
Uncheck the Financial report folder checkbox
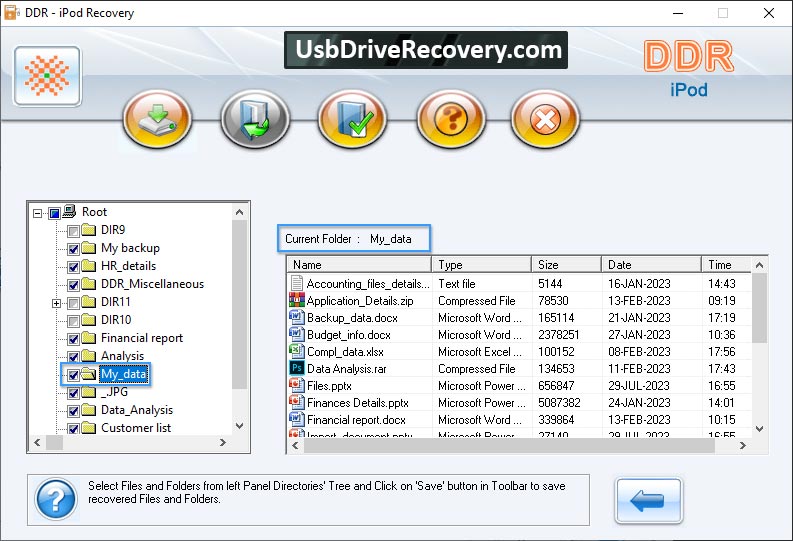(73, 339)
